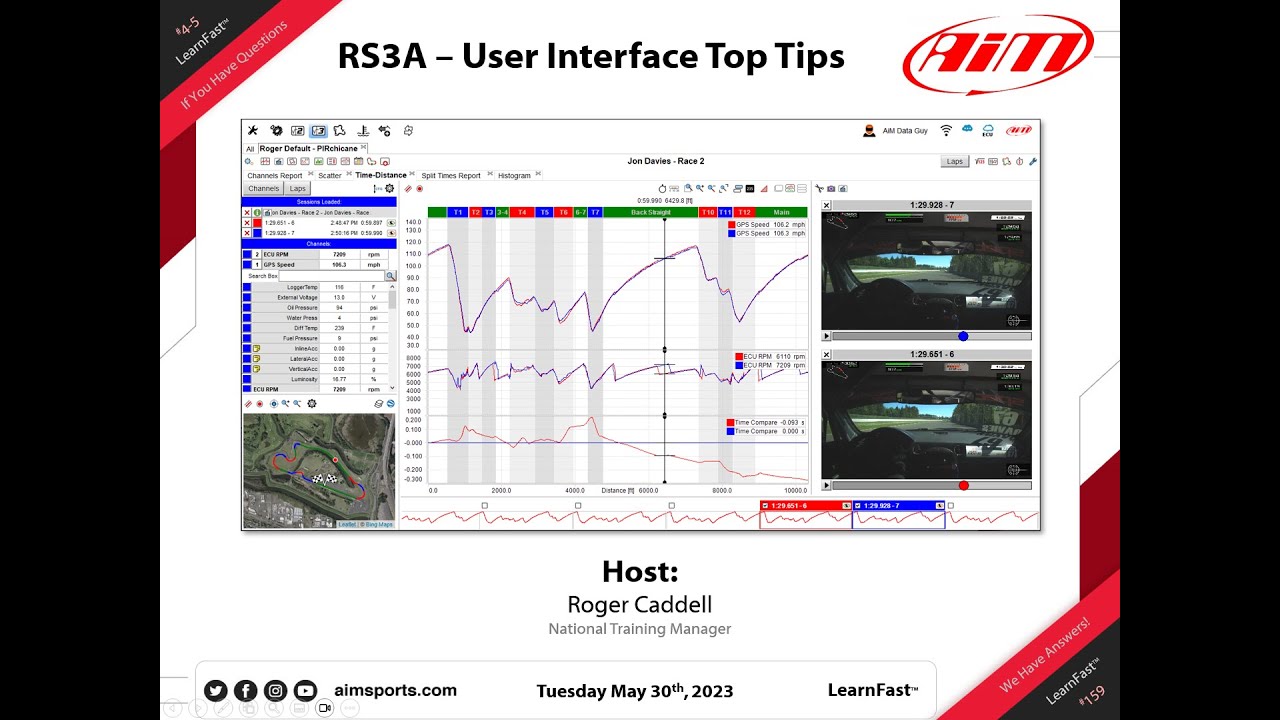
Task: Click the red record dot above the graph
Action: pyautogui.click(x=419, y=189)
